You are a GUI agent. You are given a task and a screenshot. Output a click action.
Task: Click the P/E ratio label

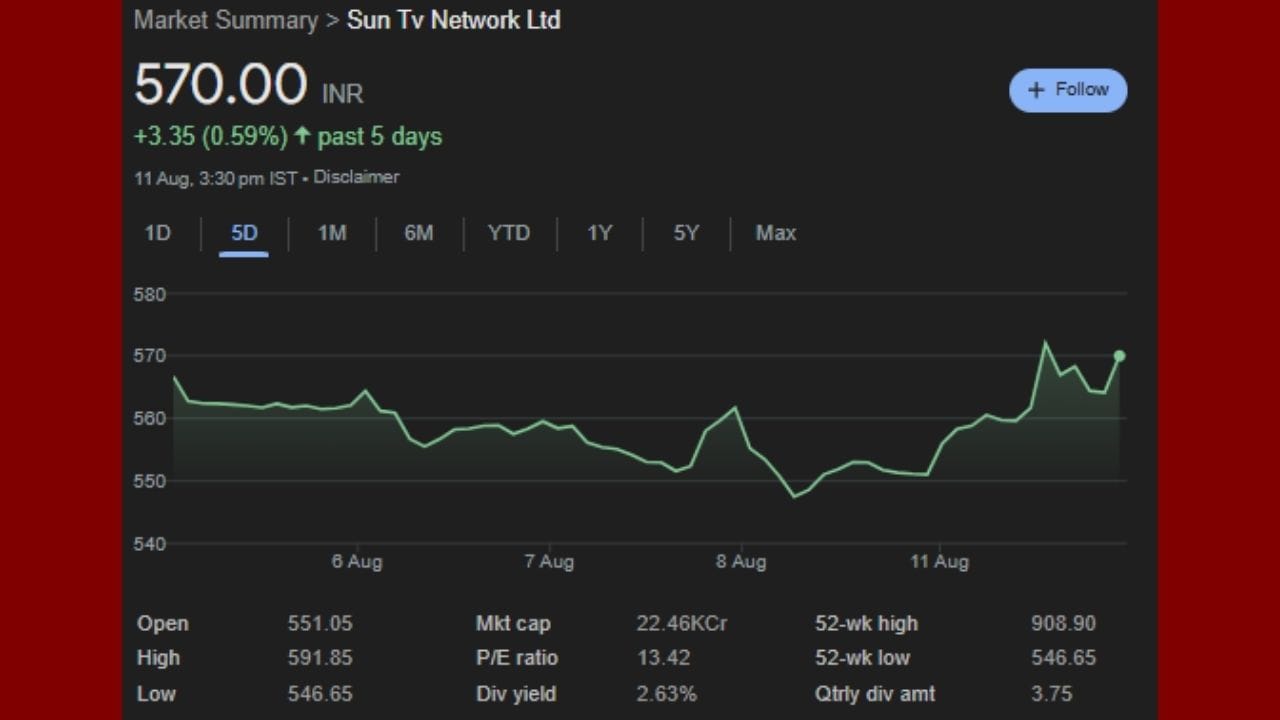tap(516, 658)
